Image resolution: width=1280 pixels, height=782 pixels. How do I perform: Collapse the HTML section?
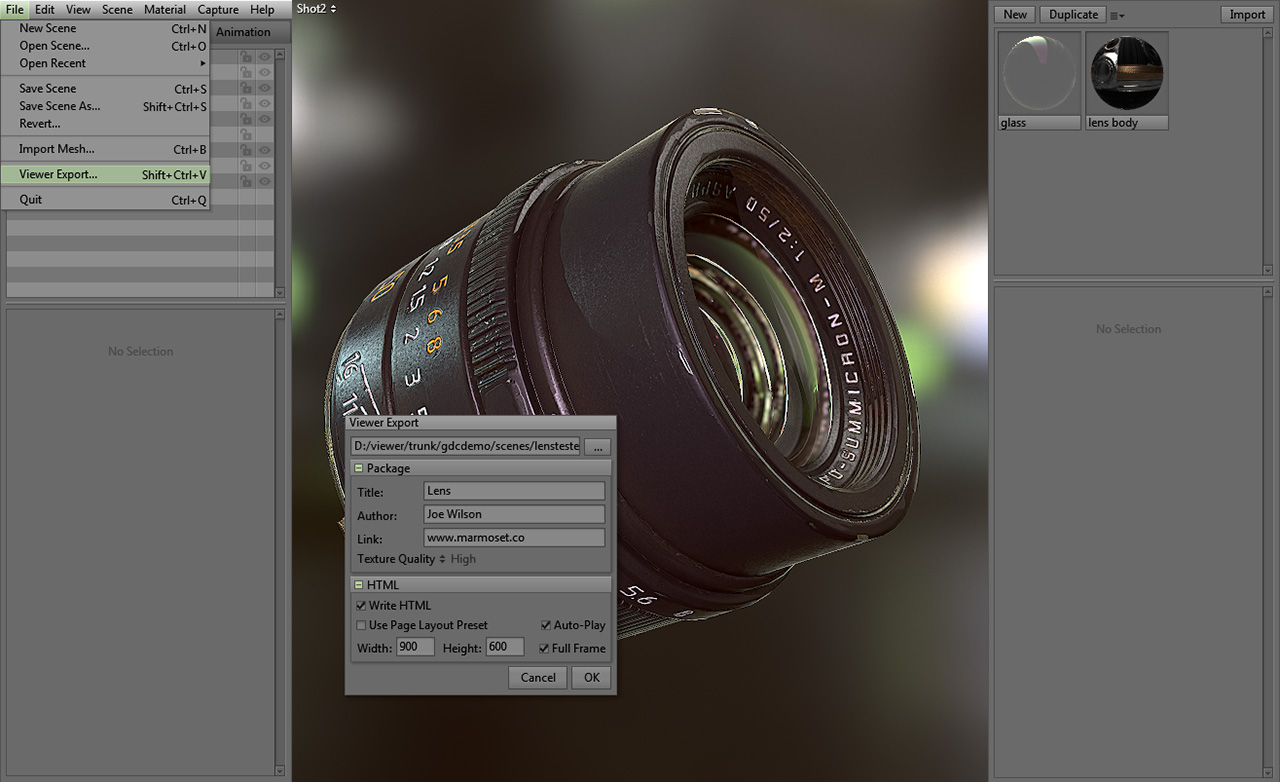[x=359, y=584]
